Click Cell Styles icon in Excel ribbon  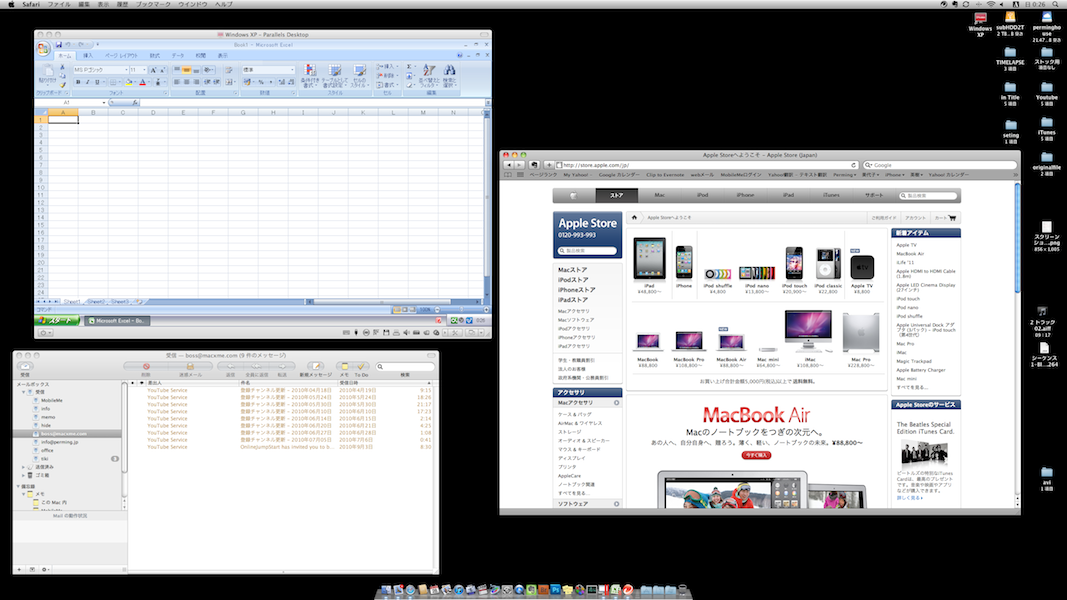359,76
